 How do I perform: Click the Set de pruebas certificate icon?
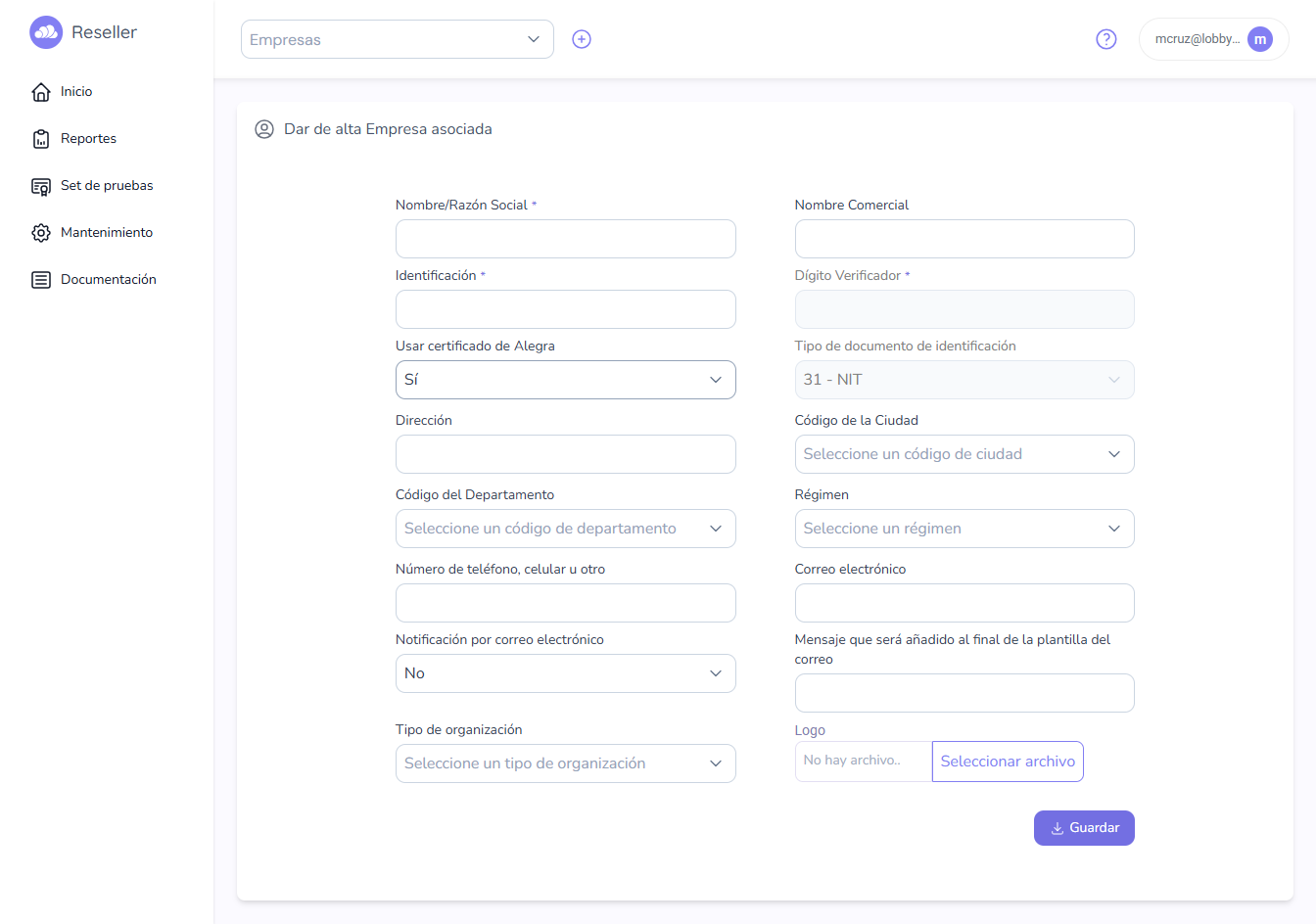41,186
